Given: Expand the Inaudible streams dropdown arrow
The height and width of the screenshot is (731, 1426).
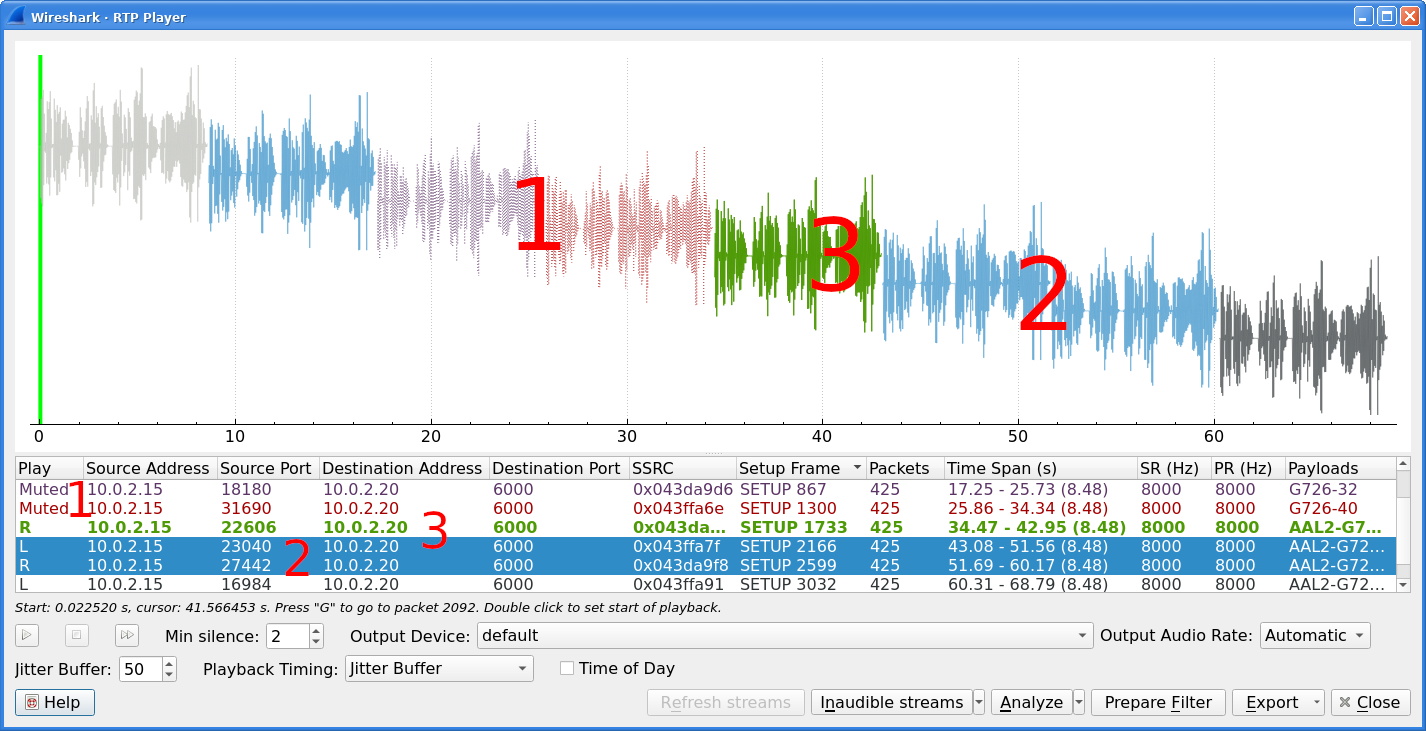Looking at the screenshot, I should pos(978,702).
